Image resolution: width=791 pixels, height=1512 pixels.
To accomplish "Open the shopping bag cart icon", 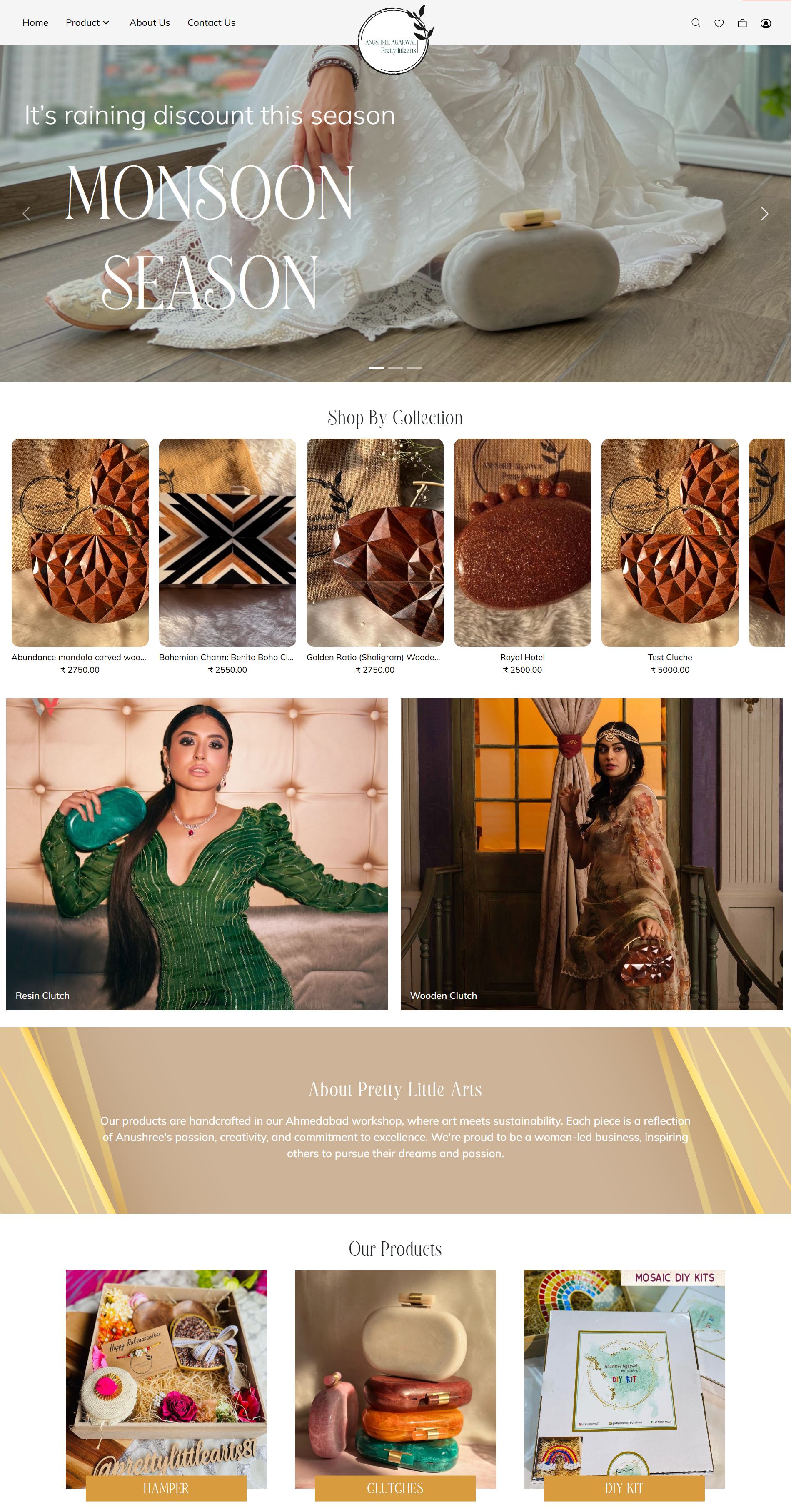I will (x=742, y=23).
